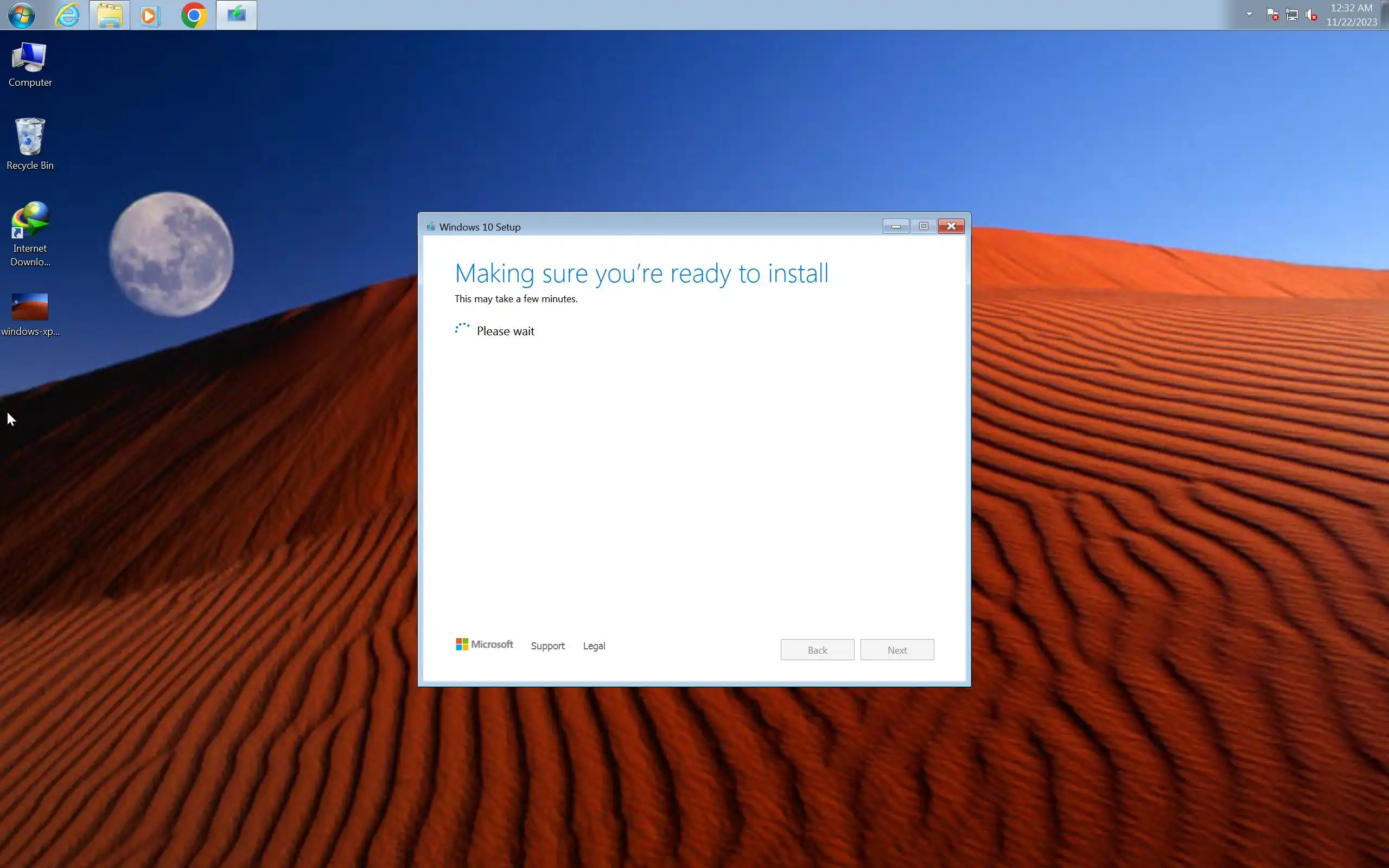This screenshot has height=868, width=1389.
Task: Open the clock and date display
Action: tap(1351, 15)
